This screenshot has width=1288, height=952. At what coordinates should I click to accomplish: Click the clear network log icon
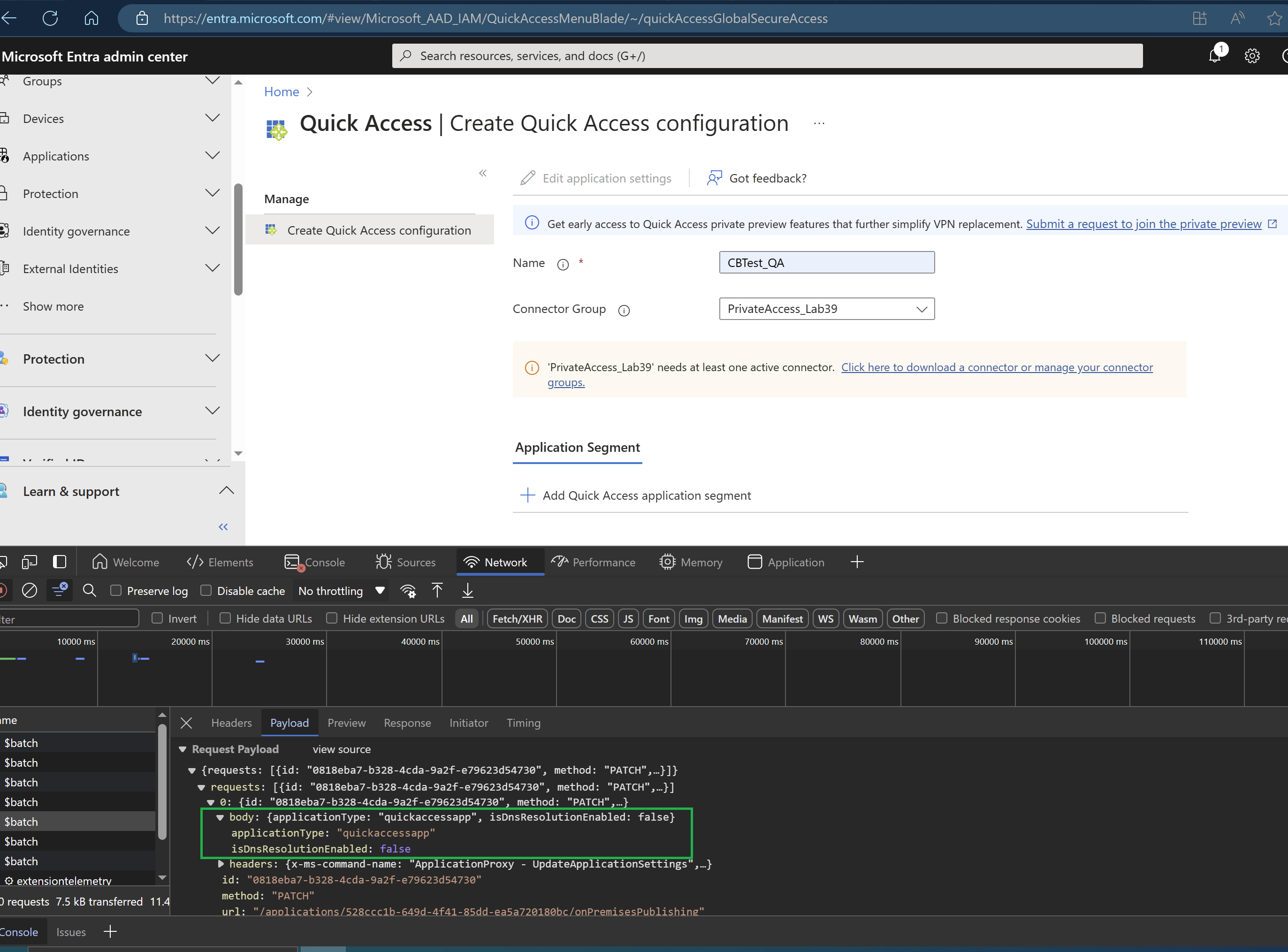click(x=29, y=591)
